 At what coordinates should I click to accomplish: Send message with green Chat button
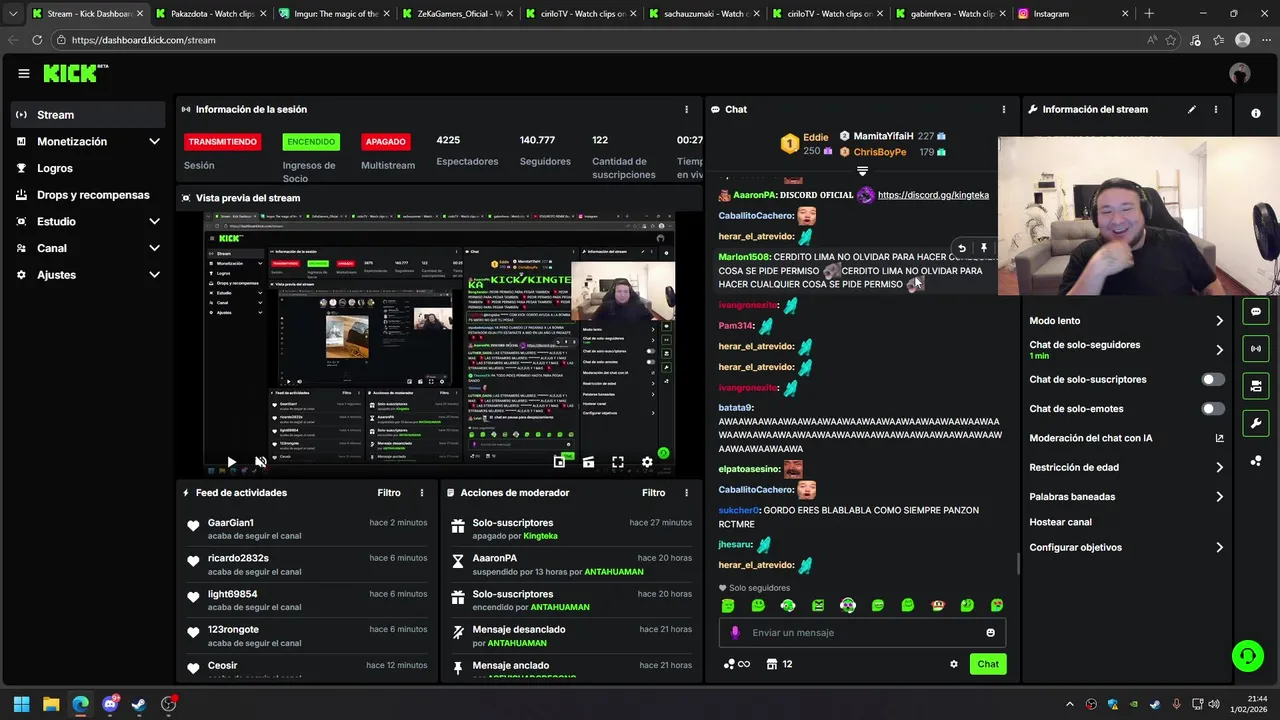[x=988, y=664]
